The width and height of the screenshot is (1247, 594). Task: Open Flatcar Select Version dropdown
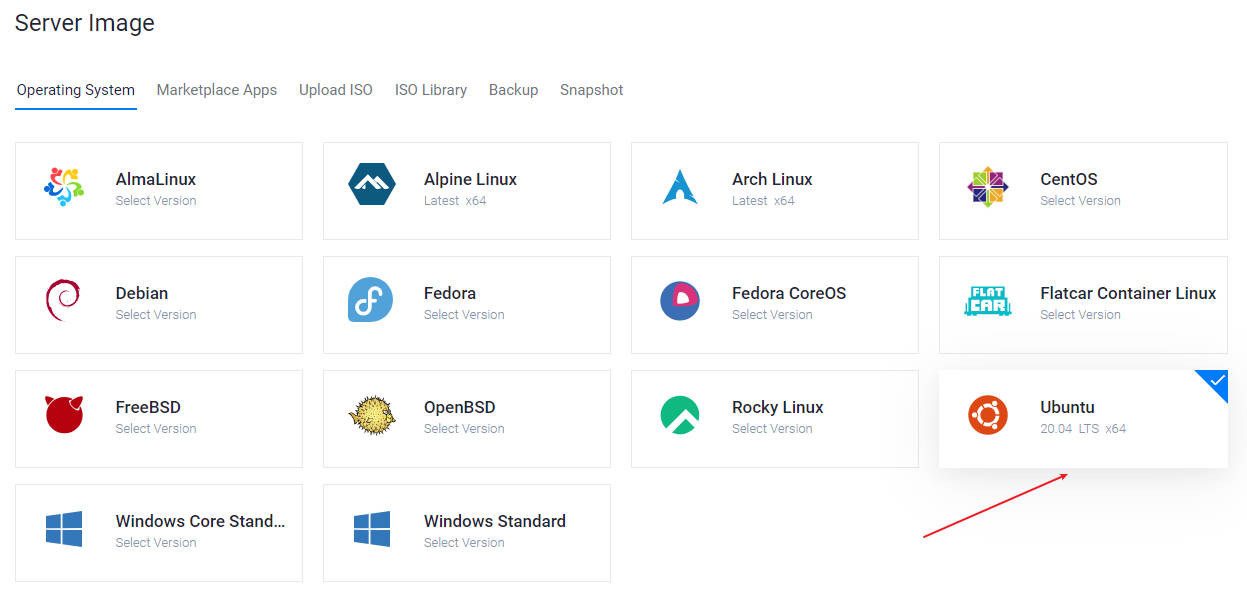1080,315
